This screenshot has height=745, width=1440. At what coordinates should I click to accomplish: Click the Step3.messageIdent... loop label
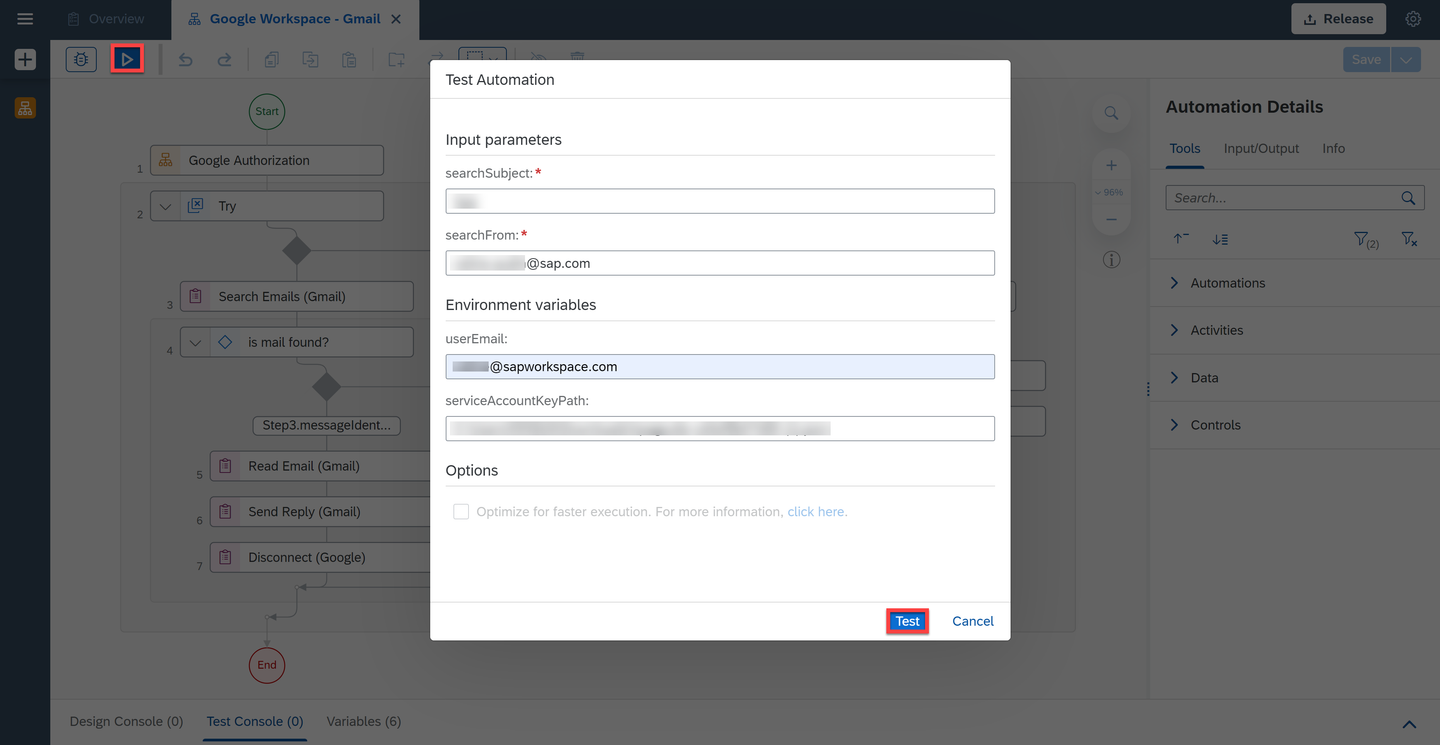tap(326, 425)
